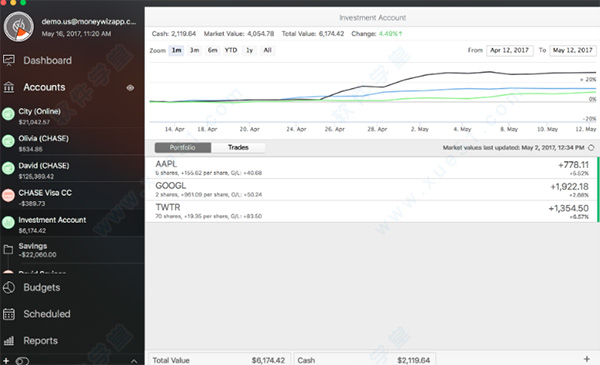This screenshot has width=600, height=365.
Task: Set chart zoom to 1m
Action: 176,50
